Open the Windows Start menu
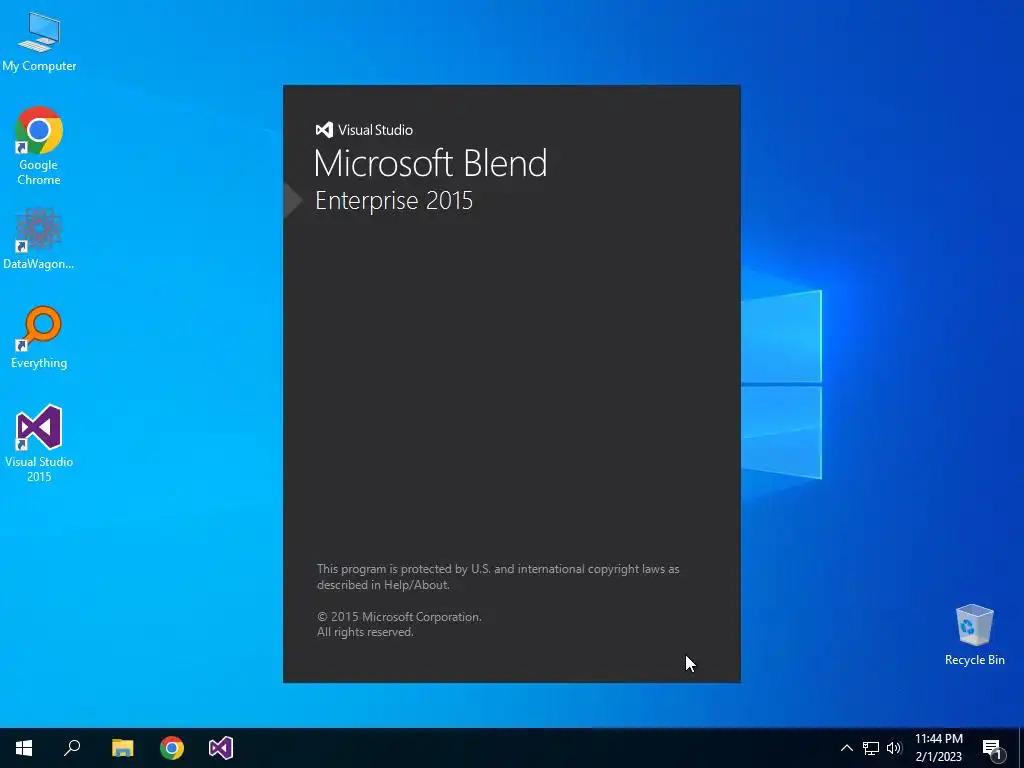This screenshot has height=768, width=1024. (x=24, y=748)
